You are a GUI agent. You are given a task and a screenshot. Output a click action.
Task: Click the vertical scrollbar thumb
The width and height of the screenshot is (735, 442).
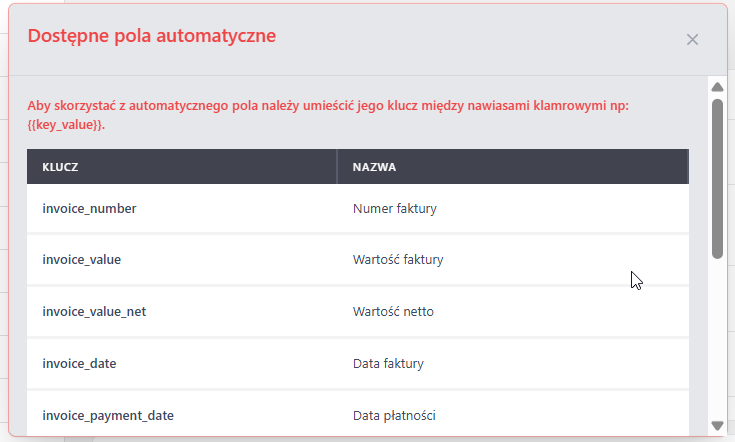(716, 178)
